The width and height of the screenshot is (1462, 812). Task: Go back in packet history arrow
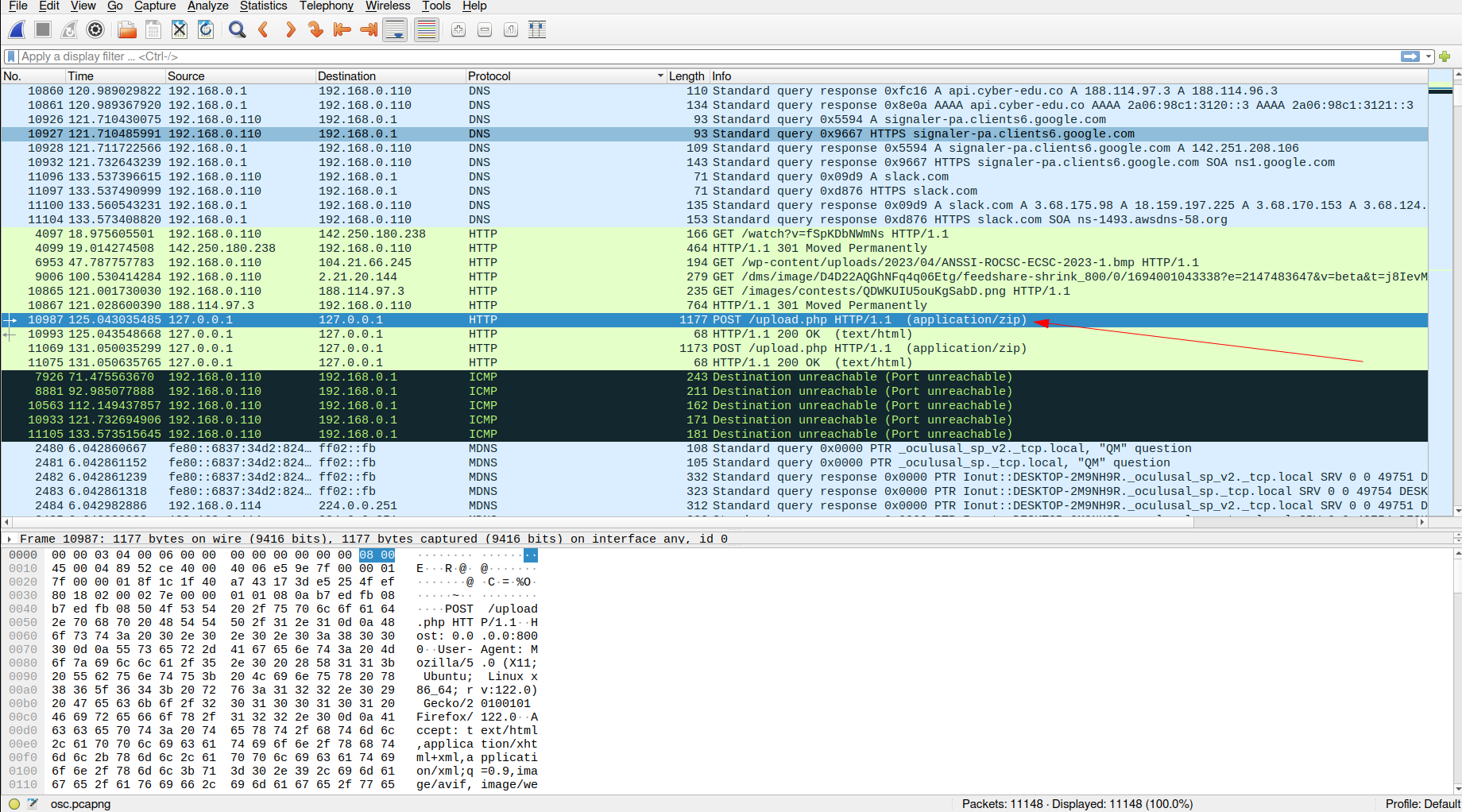pyautogui.click(x=264, y=30)
